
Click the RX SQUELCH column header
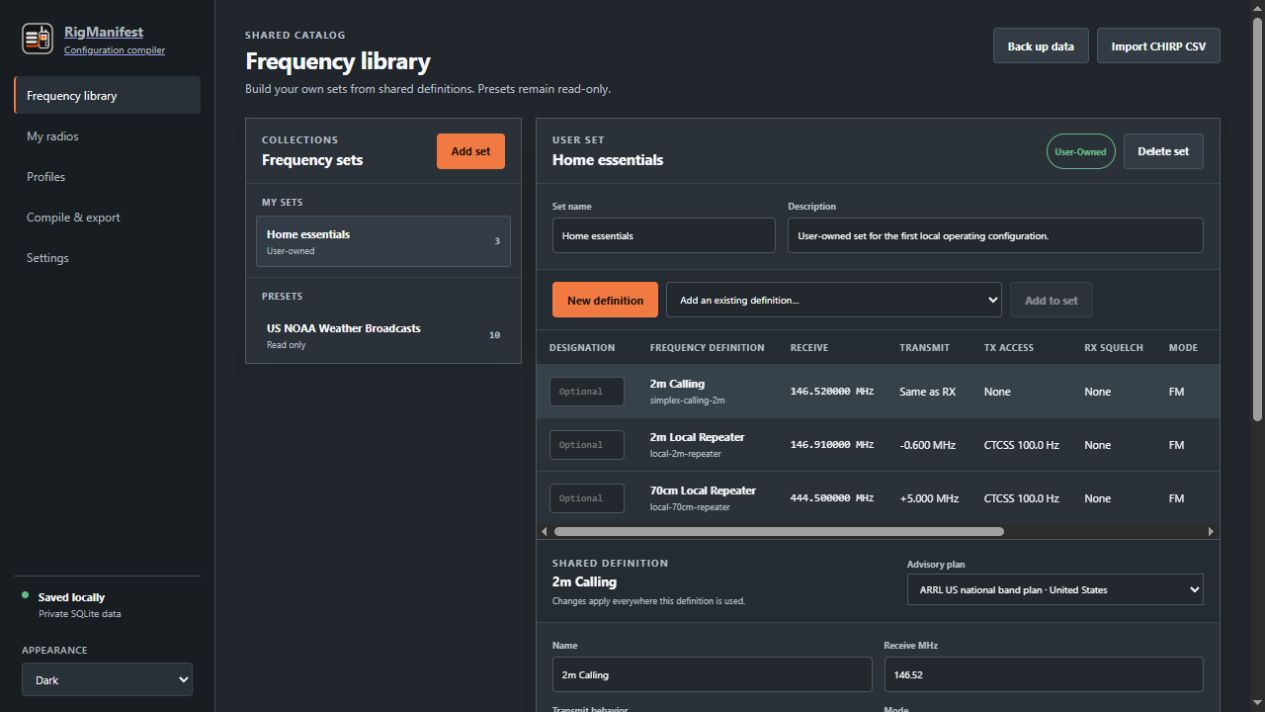[x=1114, y=348]
